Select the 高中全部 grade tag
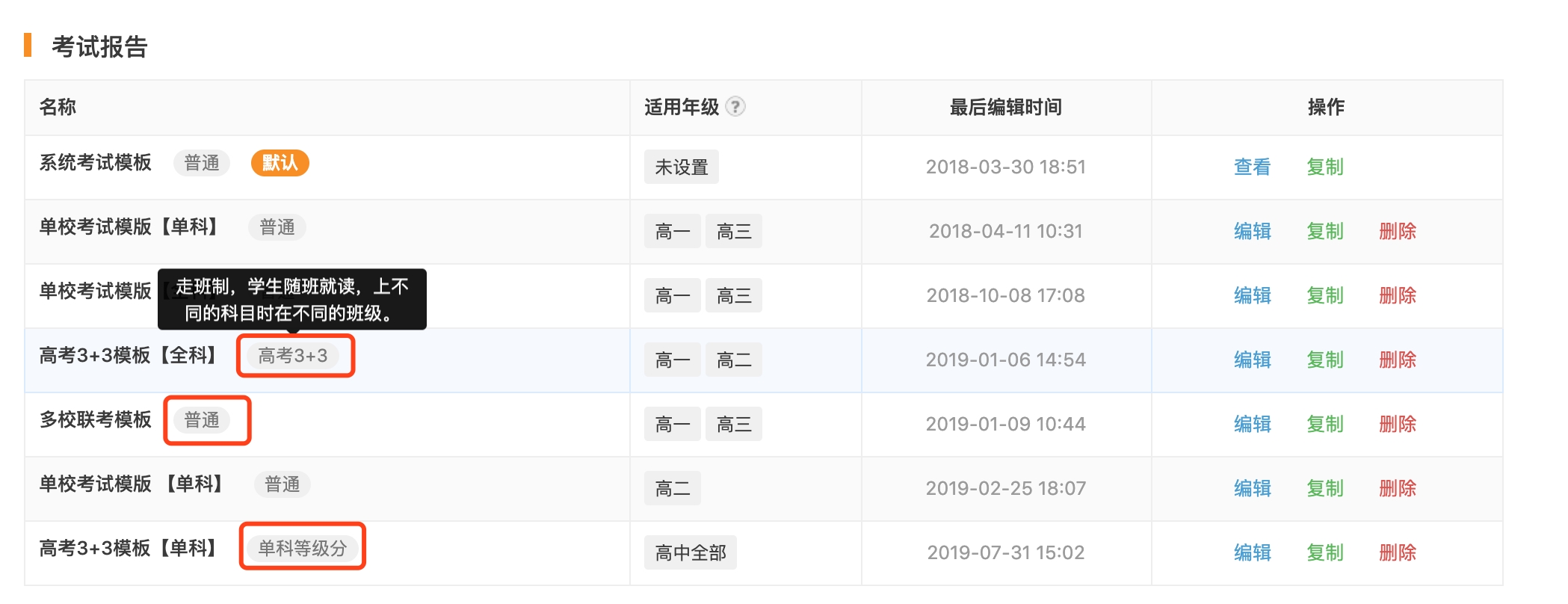1568x604 pixels. click(690, 552)
